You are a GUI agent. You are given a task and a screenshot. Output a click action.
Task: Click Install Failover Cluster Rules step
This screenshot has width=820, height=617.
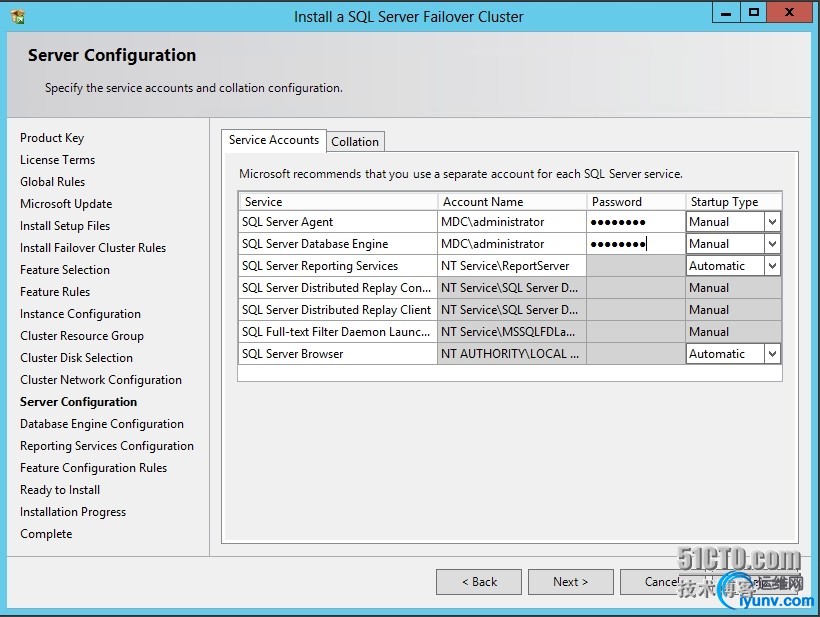point(93,248)
